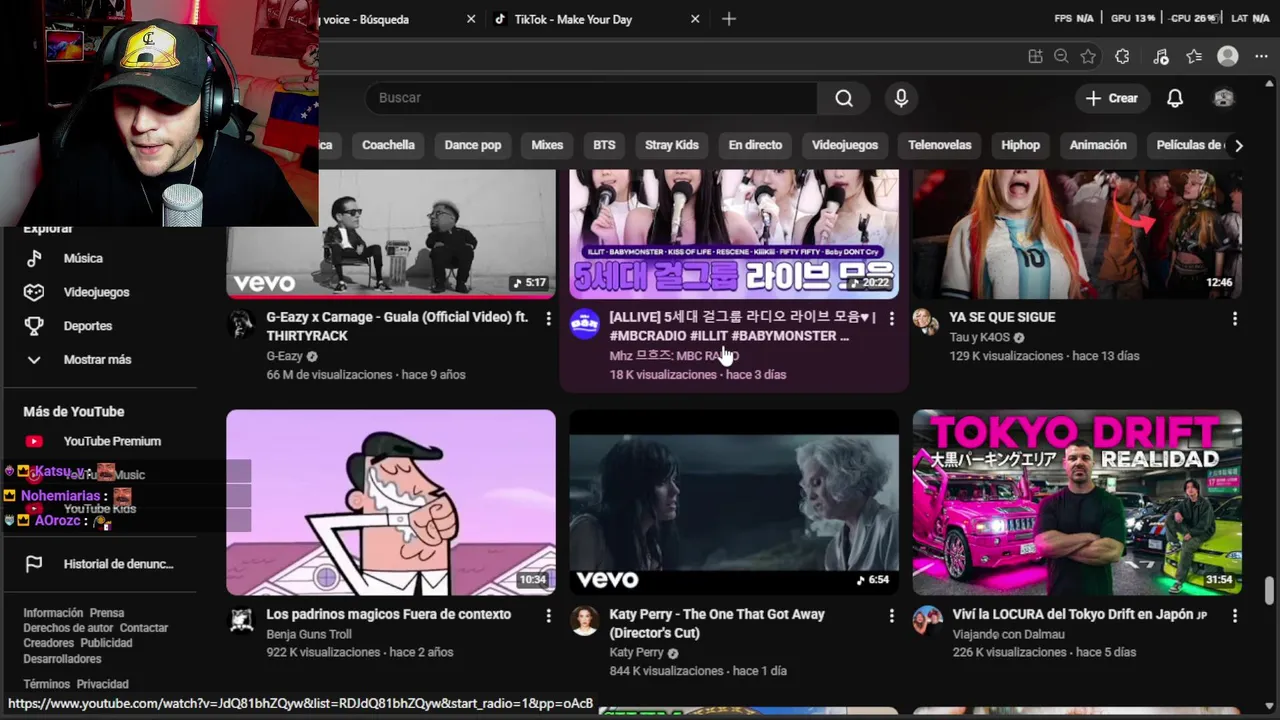Close the TikTok tab
Screen dimensions: 1280x720
[695, 19]
